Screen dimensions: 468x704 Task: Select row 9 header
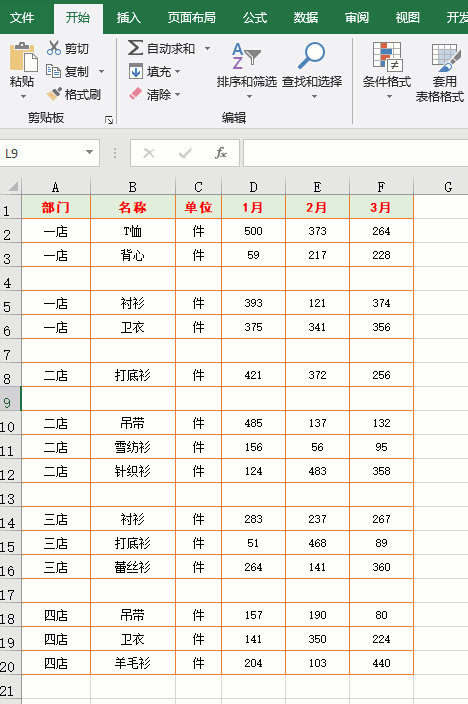click(x=10, y=399)
